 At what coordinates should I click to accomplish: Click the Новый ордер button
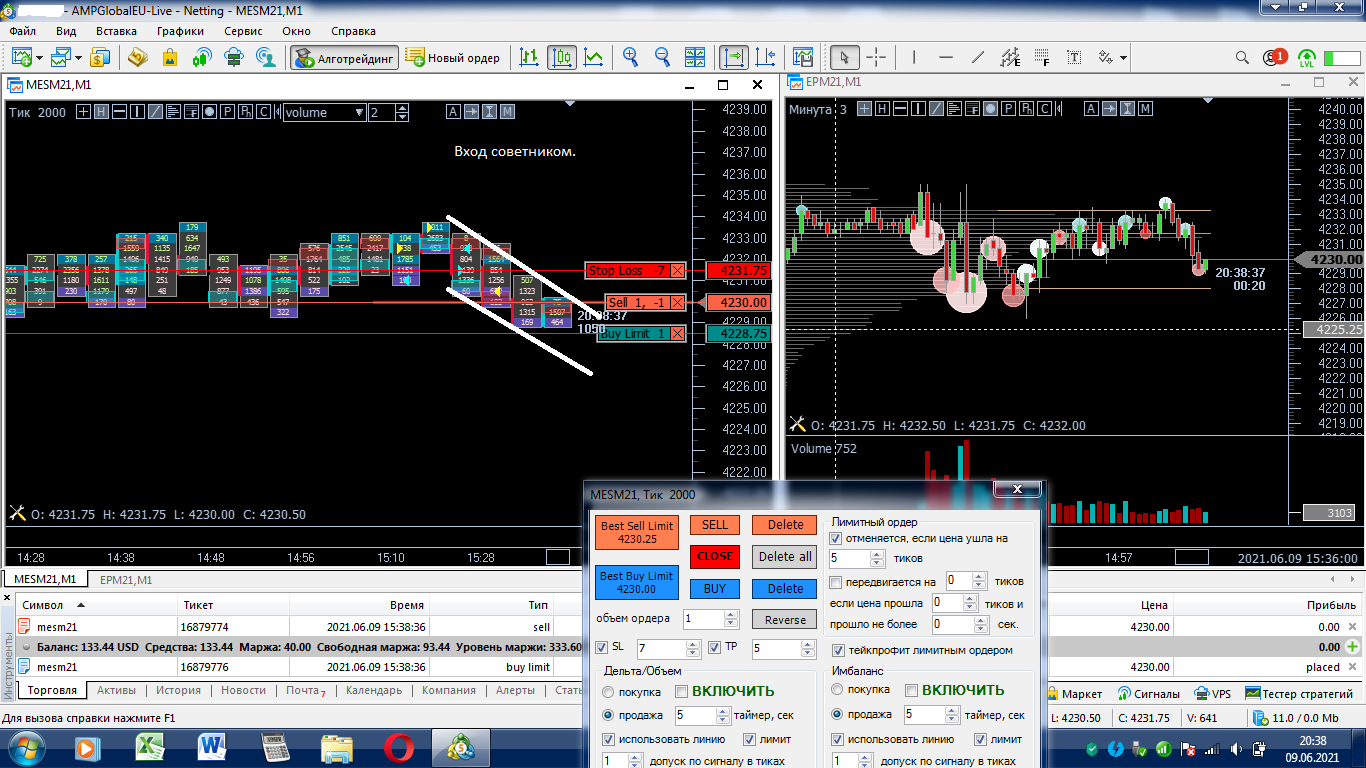[x=454, y=58]
